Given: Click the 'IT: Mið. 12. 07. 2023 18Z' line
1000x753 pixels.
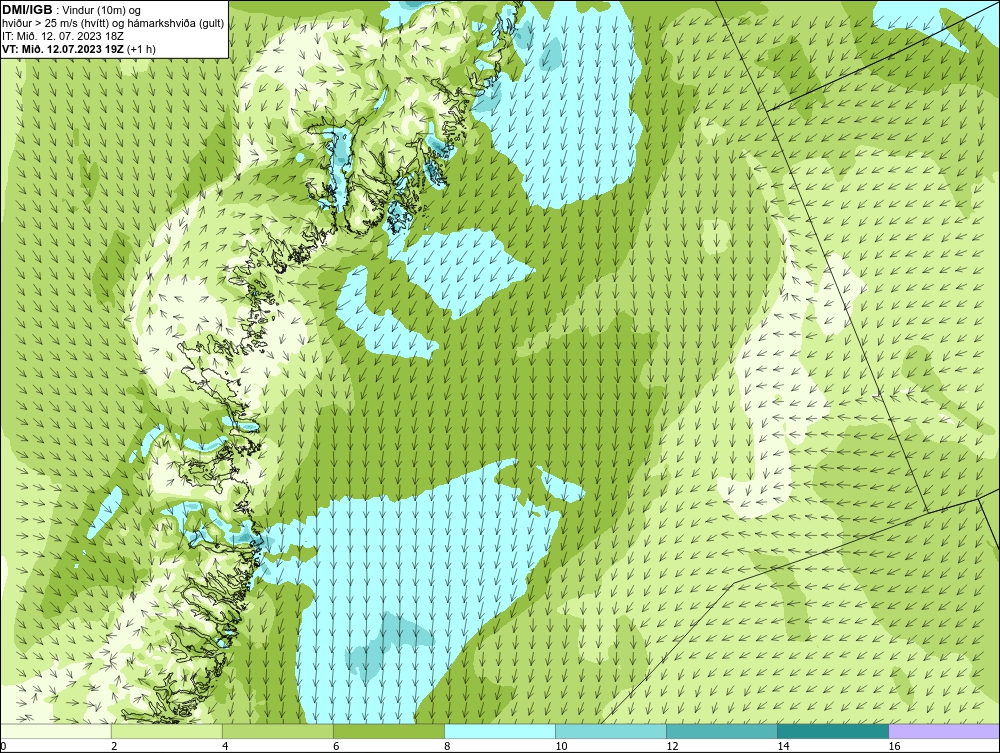Looking at the screenshot, I should point(62,36).
